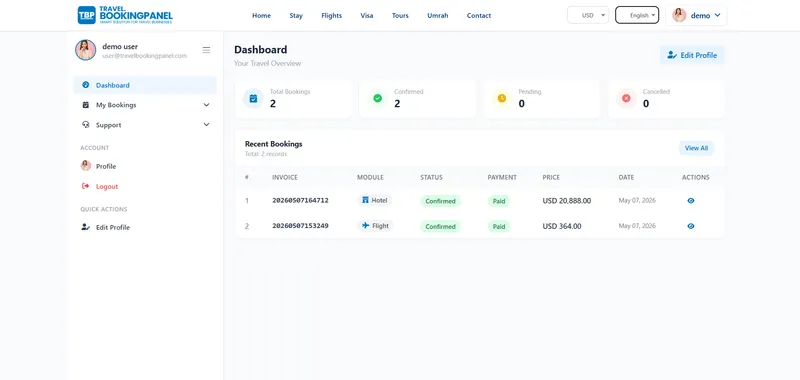Viewport: 800px width, 380px height.
Task: Open Profile under Account
Action: pyautogui.click(x=106, y=166)
